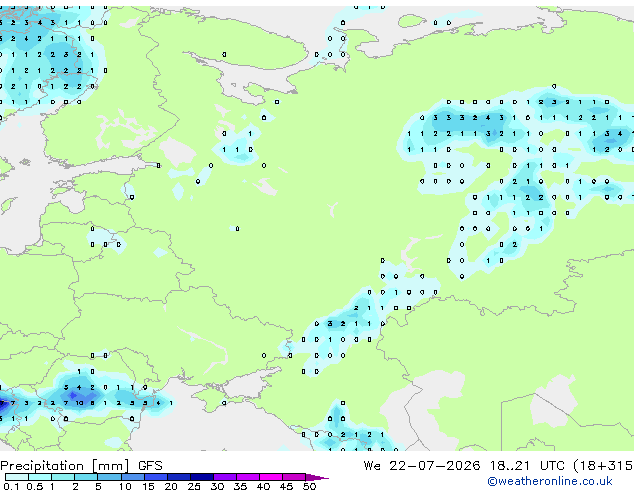
Task: Click the '45' legend scale label
Action: tap(286, 486)
